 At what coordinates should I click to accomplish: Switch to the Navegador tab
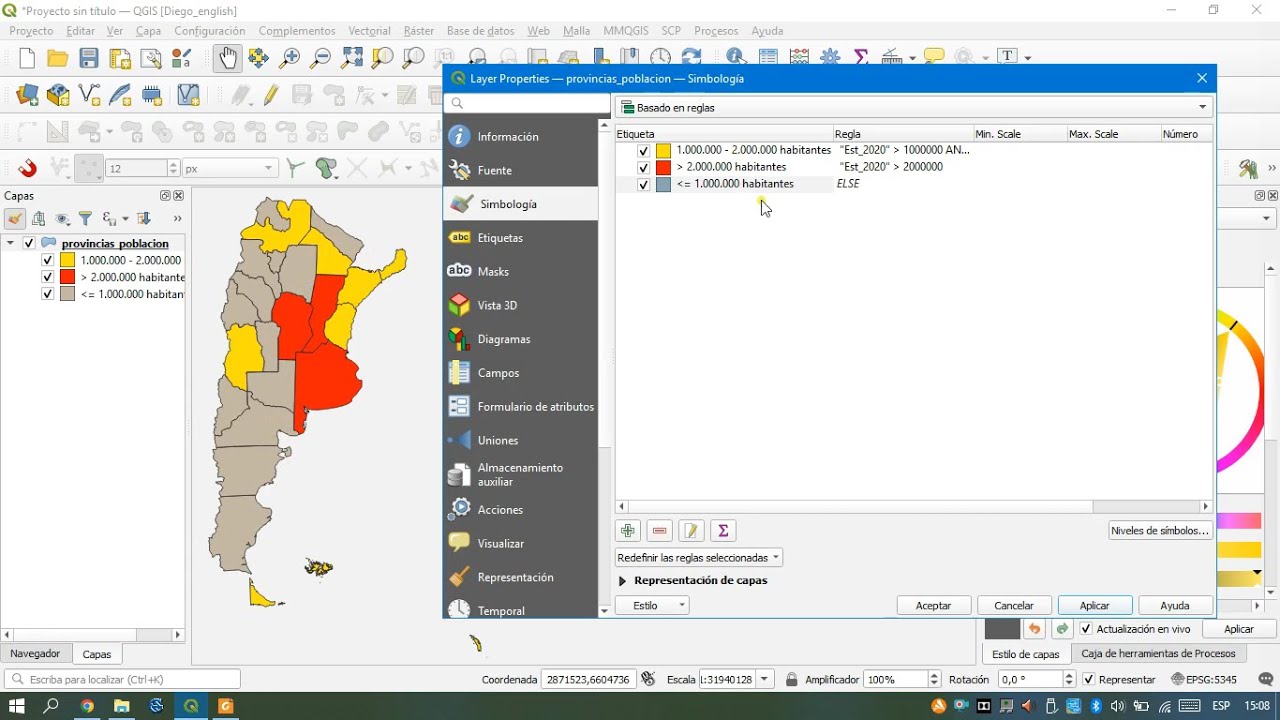click(x=35, y=654)
